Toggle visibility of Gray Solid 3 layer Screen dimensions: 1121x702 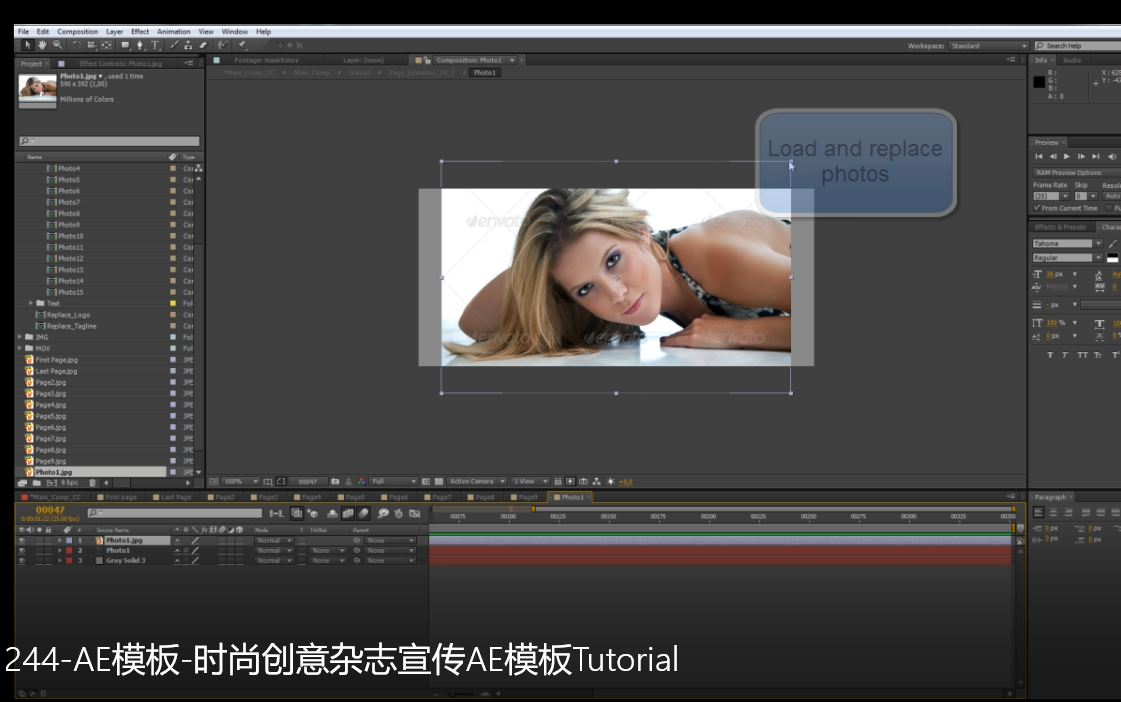pyautogui.click(x=21, y=561)
